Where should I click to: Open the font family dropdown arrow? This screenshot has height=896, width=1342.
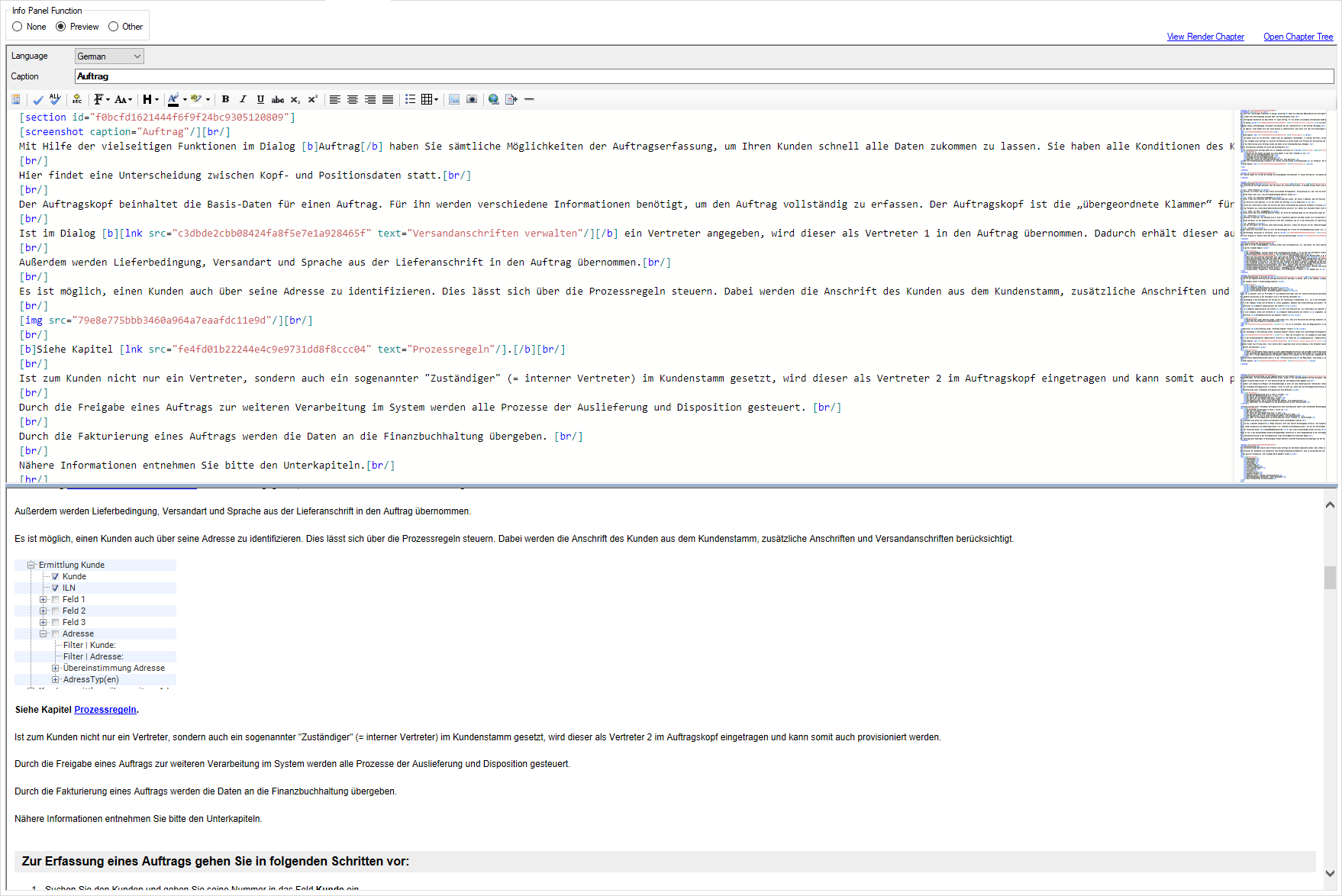point(108,99)
